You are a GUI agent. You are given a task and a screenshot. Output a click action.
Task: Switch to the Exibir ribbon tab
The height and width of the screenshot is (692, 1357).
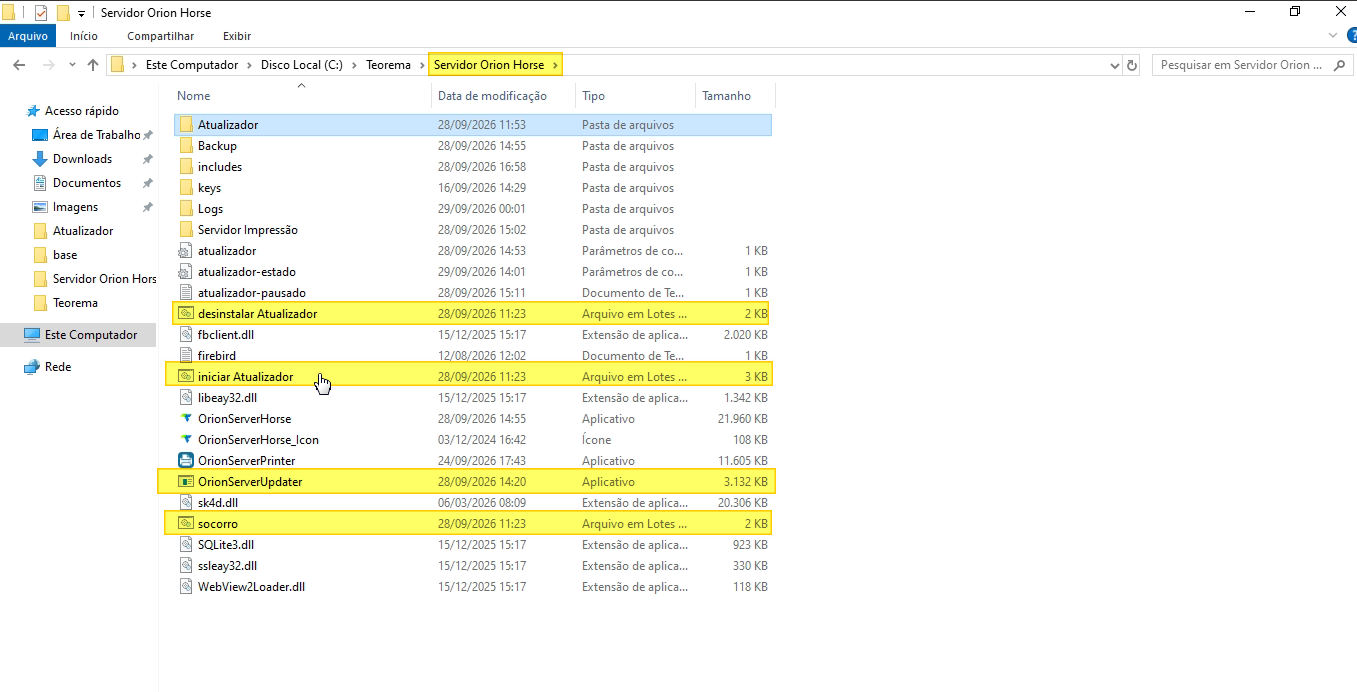[237, 36]
